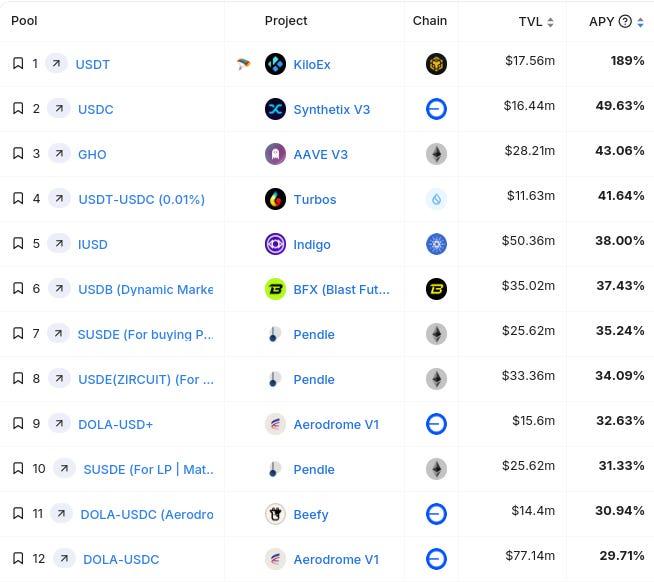Click the Pool column header
The height and width of the screenshot is (582, 654).
(24, 21)
